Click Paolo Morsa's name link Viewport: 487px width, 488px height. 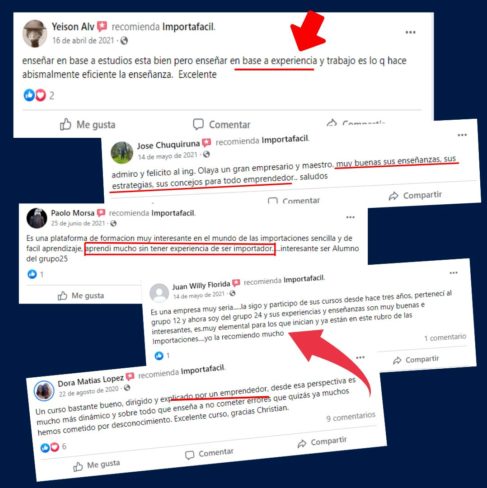(72, 213)
